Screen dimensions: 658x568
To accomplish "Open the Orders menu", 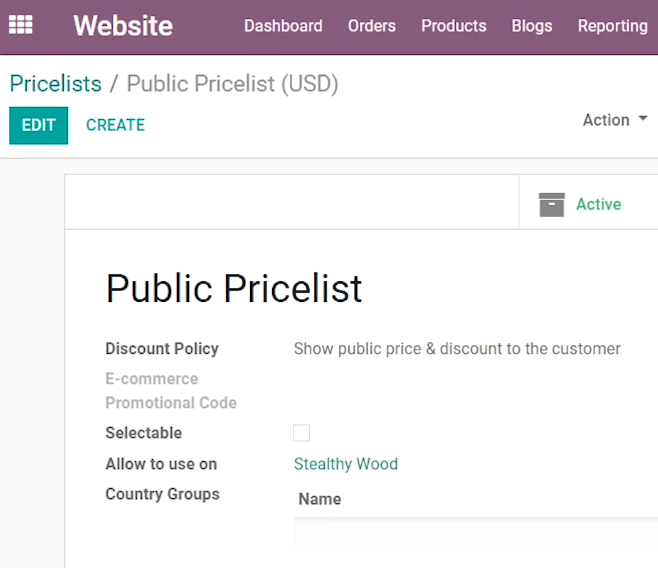I will (x=372, y=26).
